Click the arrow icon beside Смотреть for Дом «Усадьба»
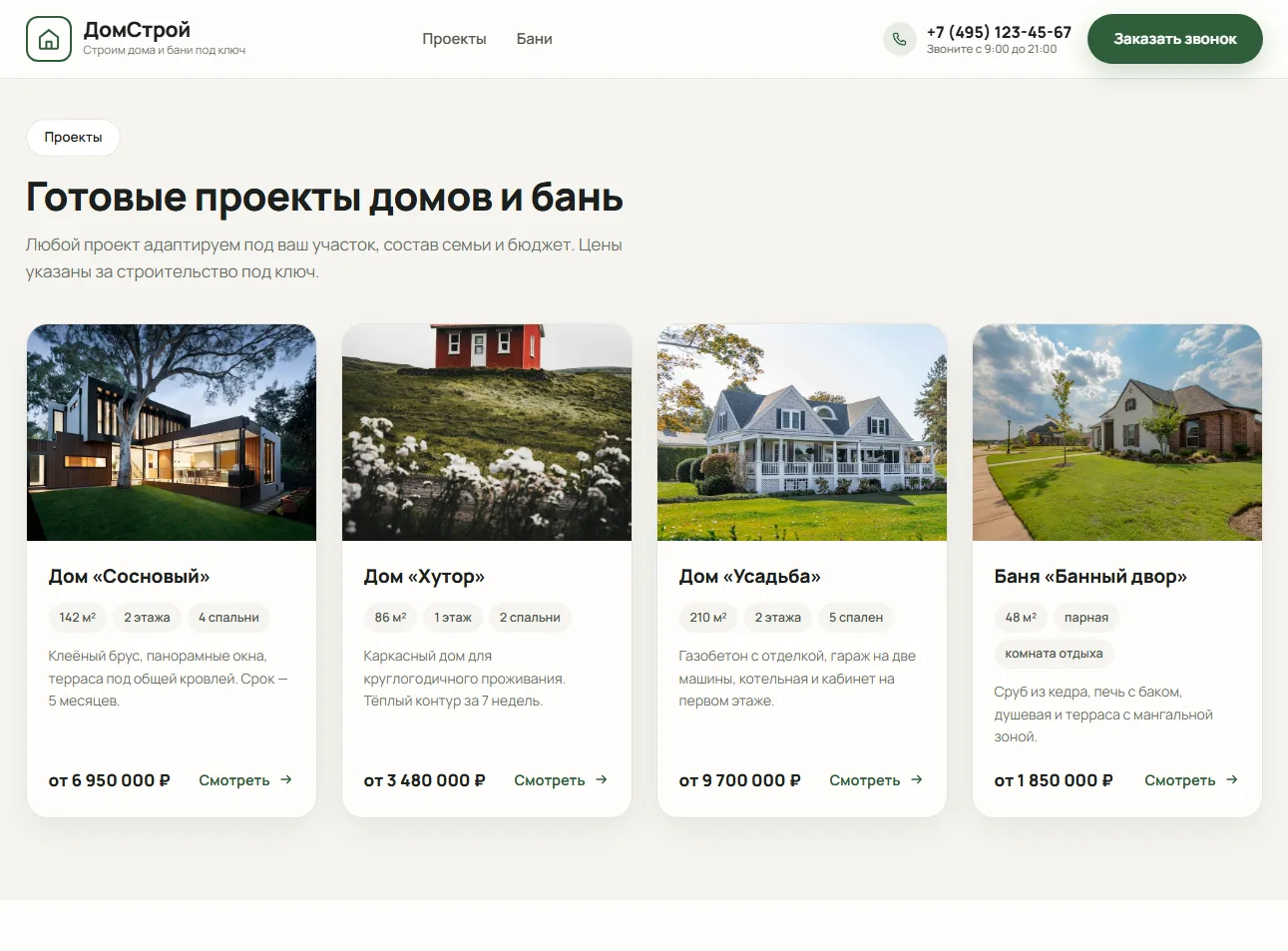Screen dimensions: 1288x951 pos(917,779)
